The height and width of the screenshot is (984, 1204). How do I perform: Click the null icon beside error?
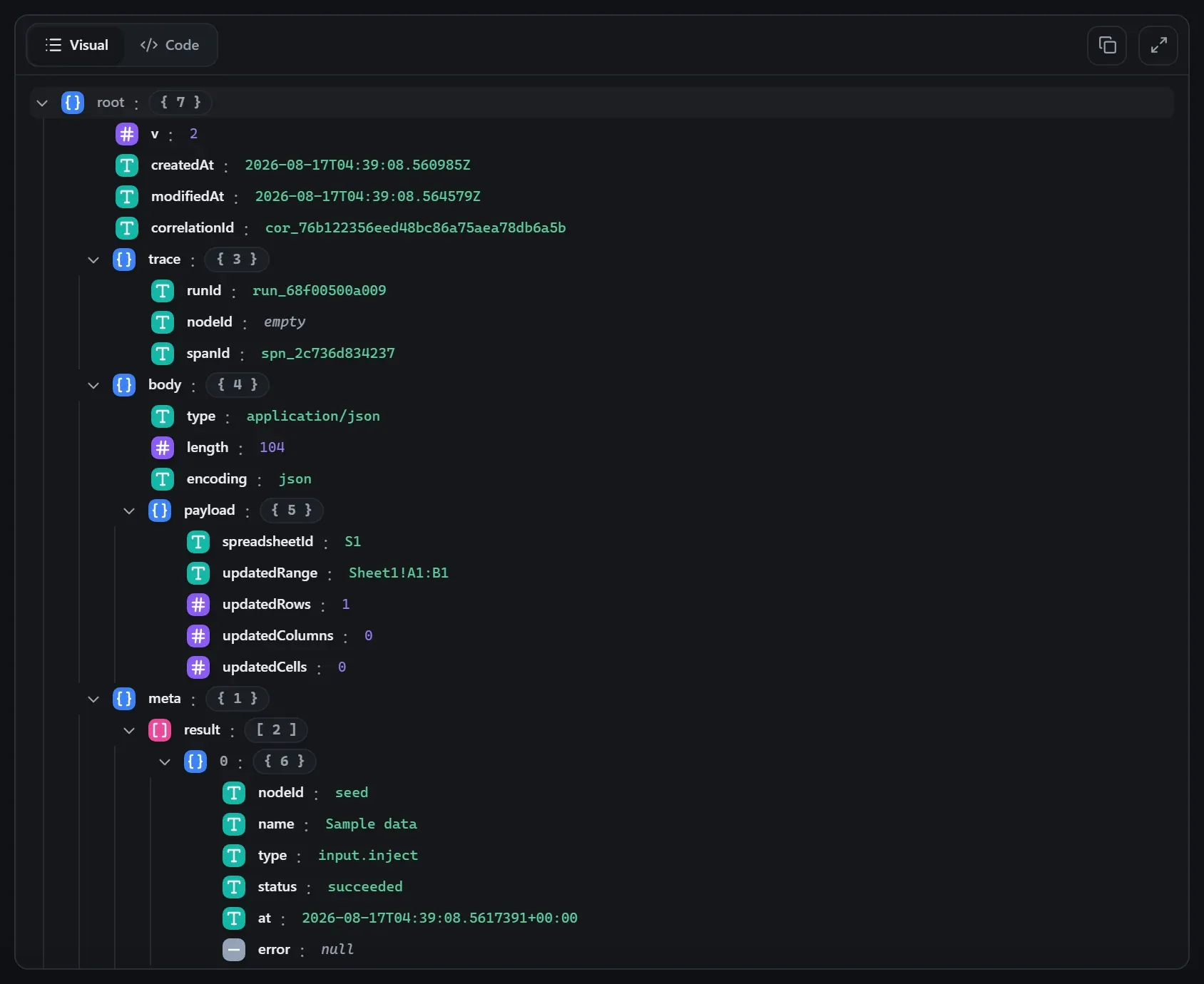[x=234, y=950]
